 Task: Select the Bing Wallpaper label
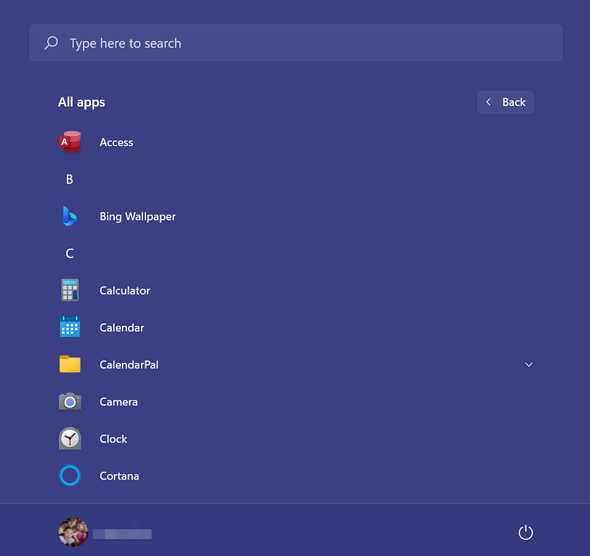(x=137, y=216)
